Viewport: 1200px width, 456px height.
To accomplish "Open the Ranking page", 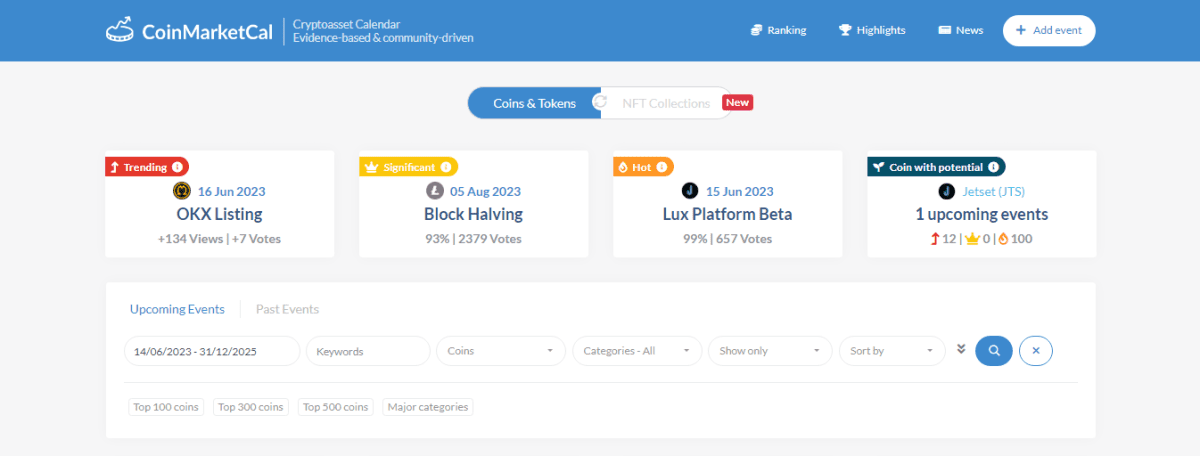I will 778,30.
